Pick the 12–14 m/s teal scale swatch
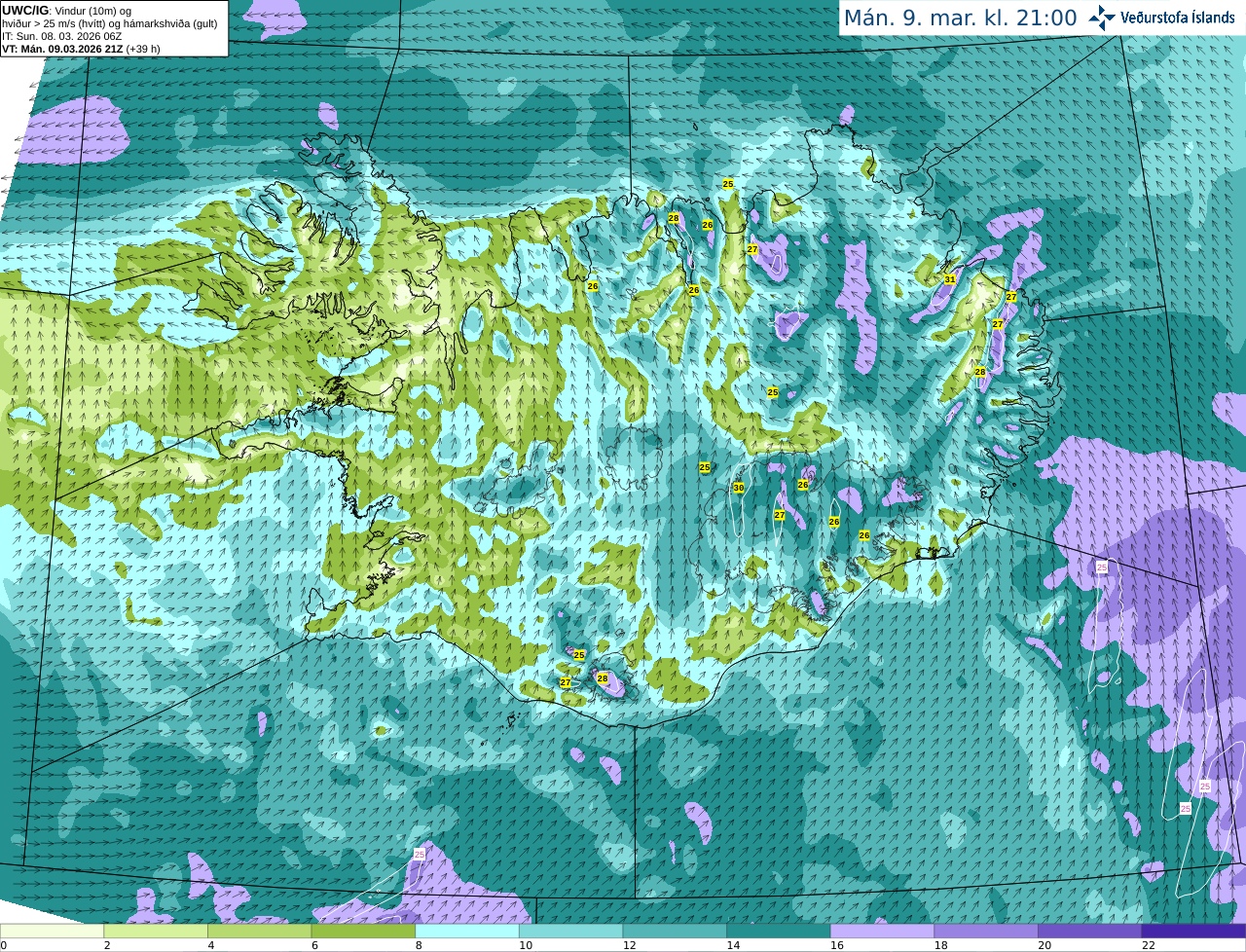Image resolution: width=1246 pixels, height=952 pixels. click(675, 932)
